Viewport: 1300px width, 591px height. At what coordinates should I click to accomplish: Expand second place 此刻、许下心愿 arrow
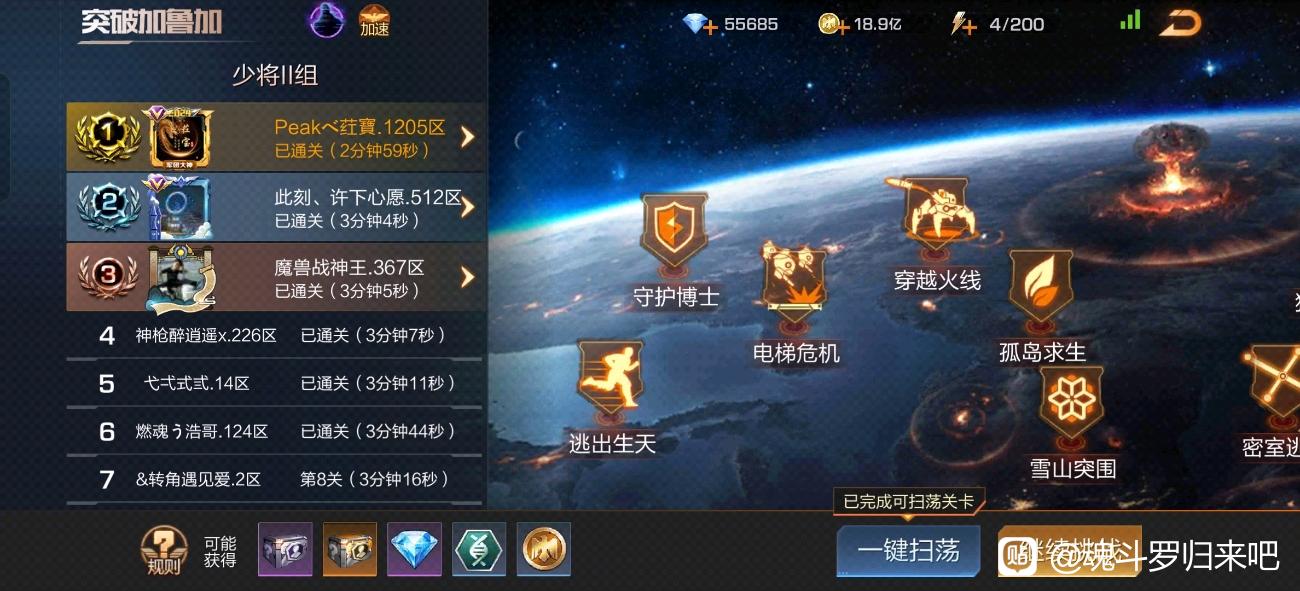(x=467, y=208)
